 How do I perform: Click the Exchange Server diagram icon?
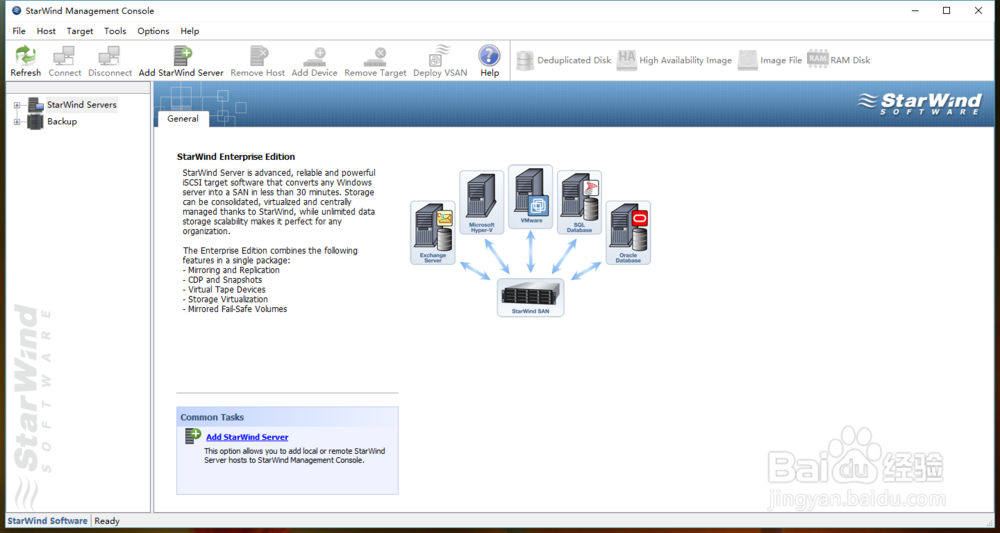433,233
